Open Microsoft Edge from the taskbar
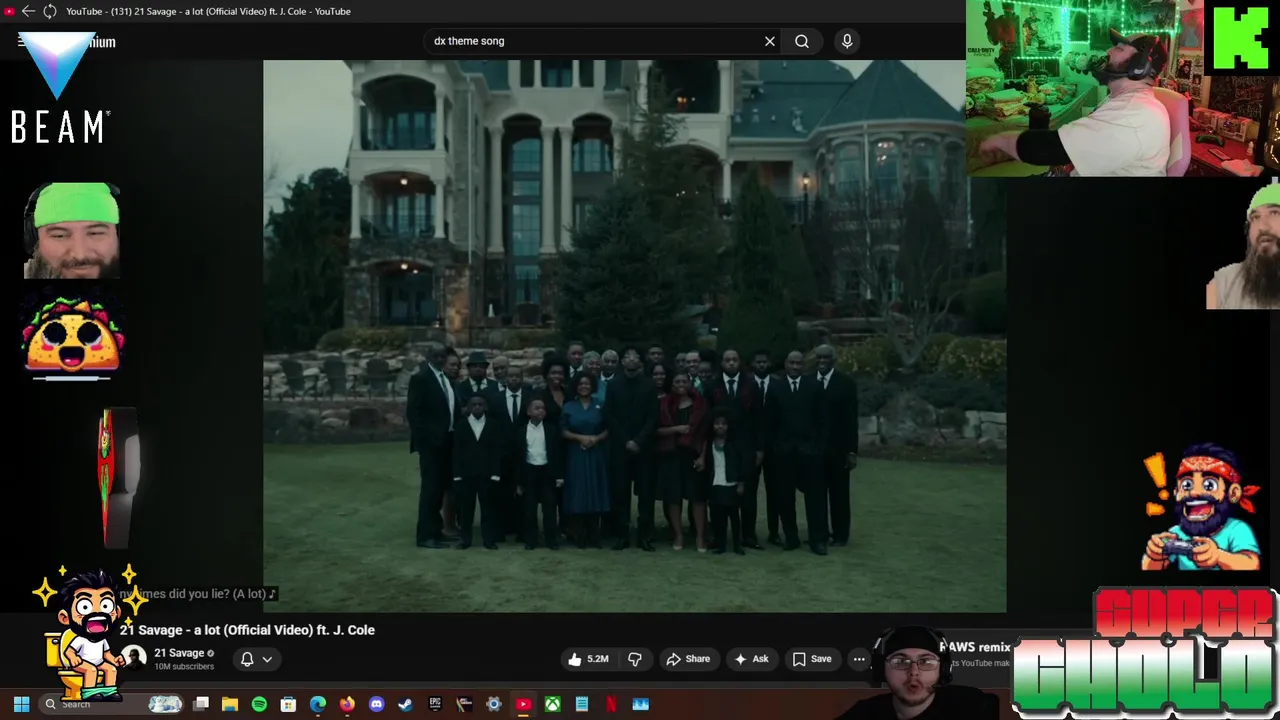Image resolution: width=1280 pixels, height=720 pixels. coord(318,704)
